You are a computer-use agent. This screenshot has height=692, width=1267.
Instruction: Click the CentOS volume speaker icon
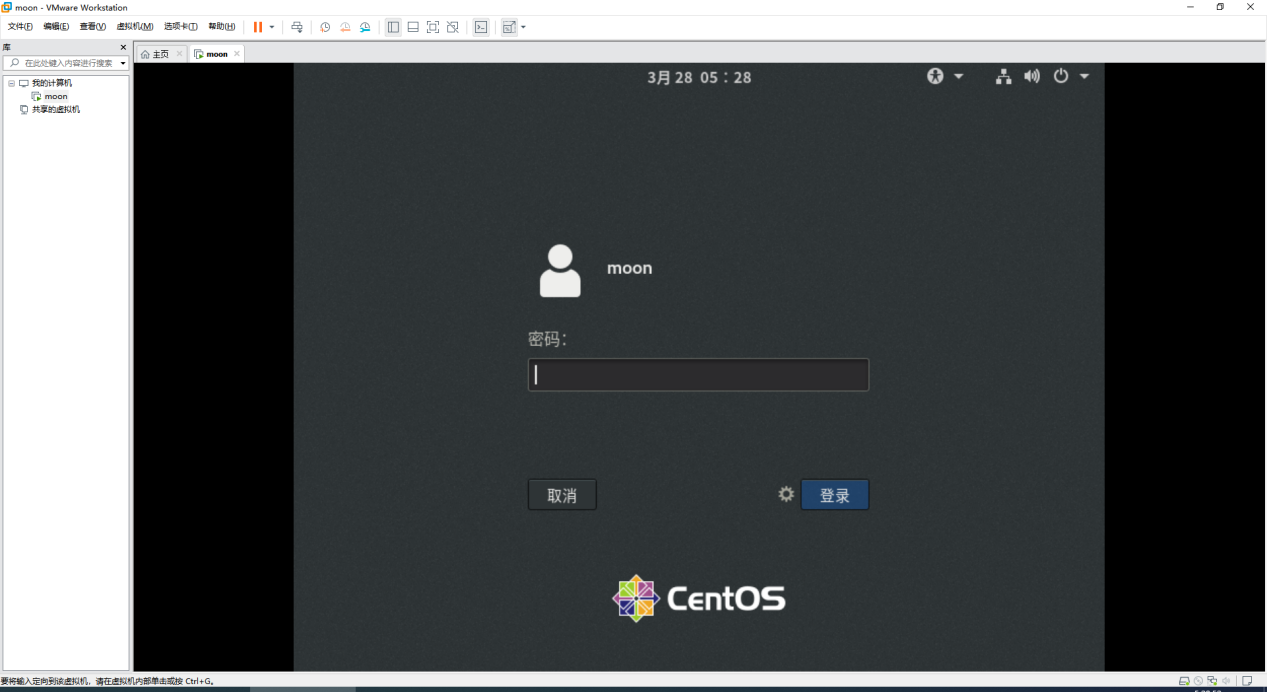(1032, 76)
